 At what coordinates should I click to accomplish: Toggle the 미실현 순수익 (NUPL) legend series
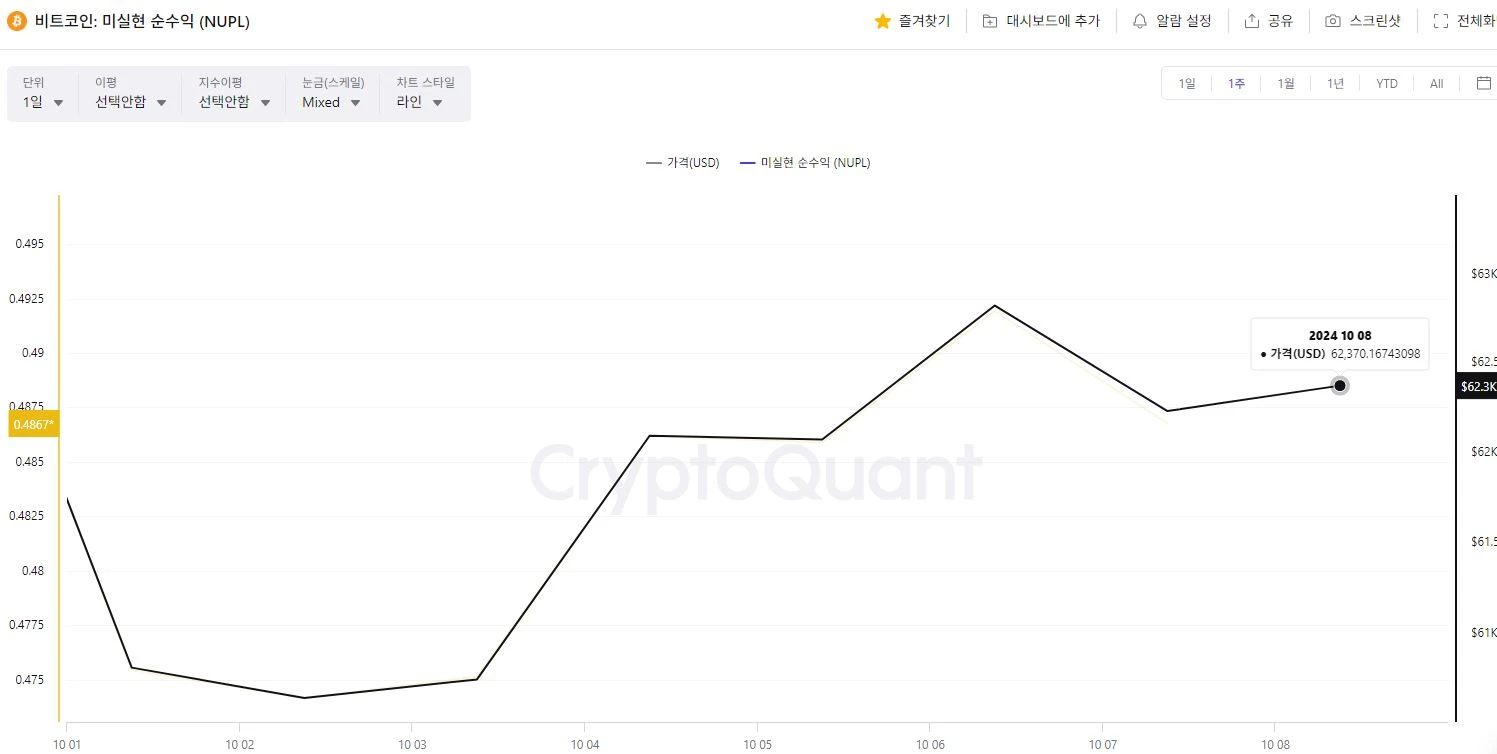(x=805, y=163)
